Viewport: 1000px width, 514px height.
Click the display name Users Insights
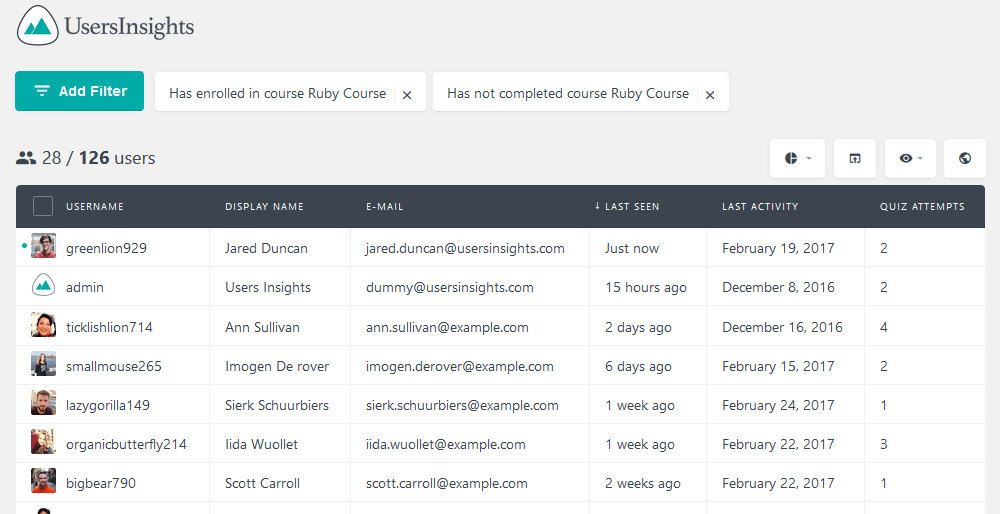[268, 288]
